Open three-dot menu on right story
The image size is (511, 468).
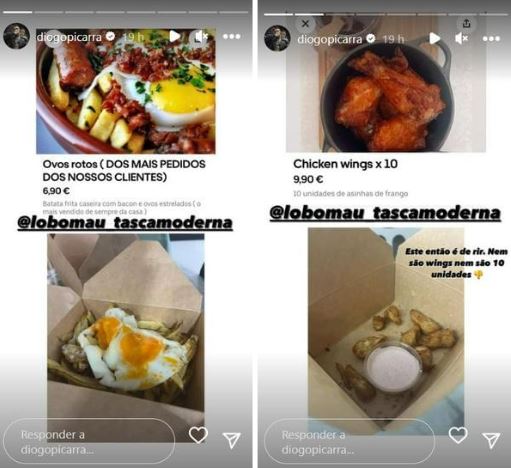[491, 39]
